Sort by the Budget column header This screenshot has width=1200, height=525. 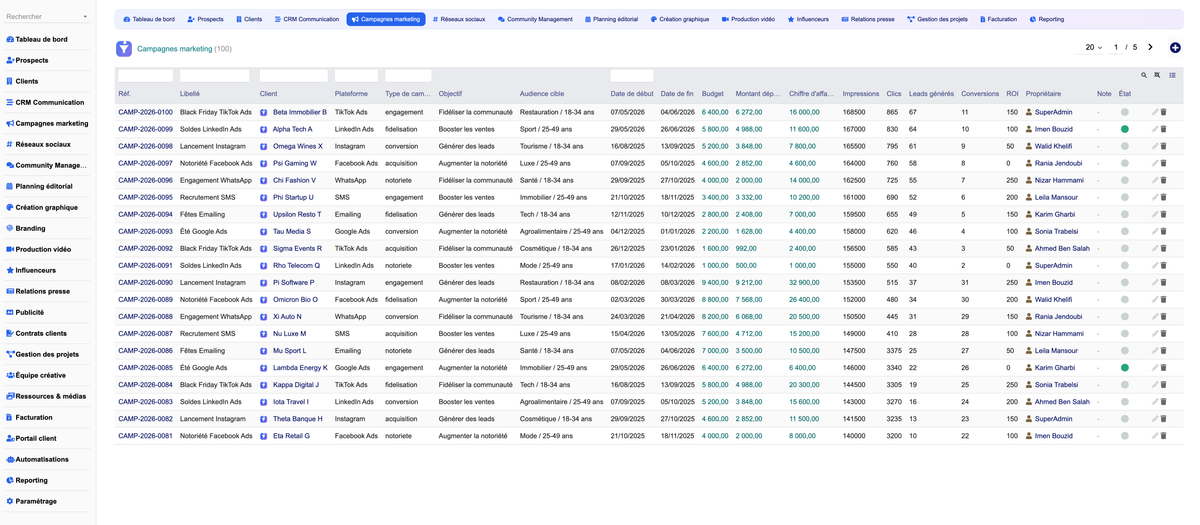click(x=712, y=94)
